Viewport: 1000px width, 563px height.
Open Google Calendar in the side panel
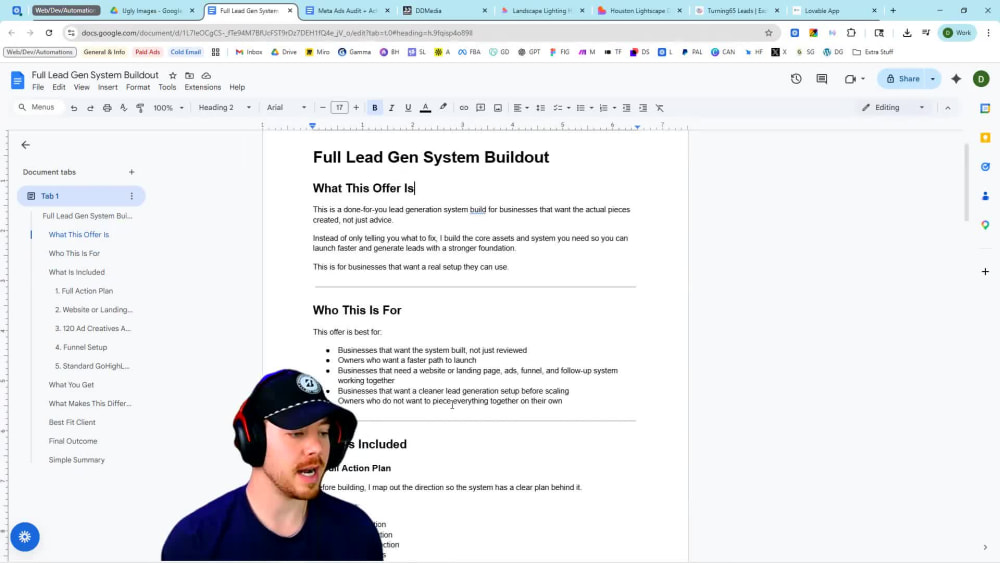click(985, 108)
